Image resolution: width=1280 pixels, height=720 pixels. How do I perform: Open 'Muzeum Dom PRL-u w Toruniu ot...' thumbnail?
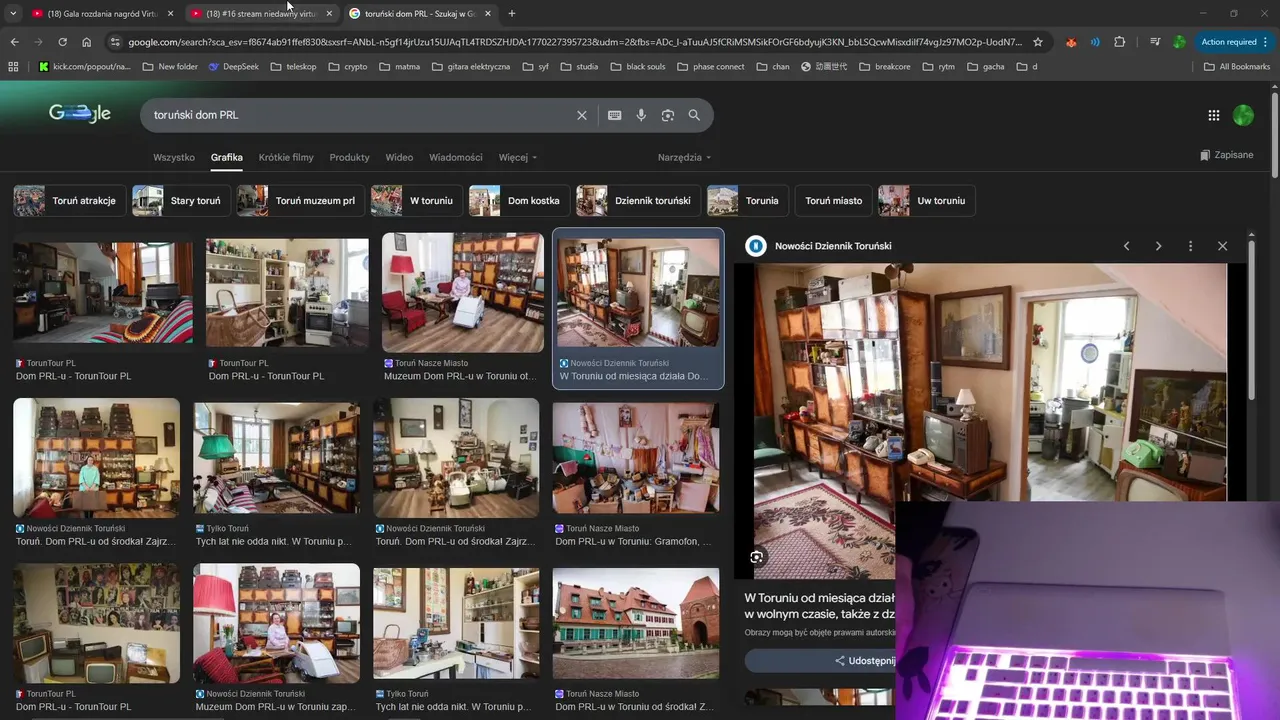[x=462, y=293]
